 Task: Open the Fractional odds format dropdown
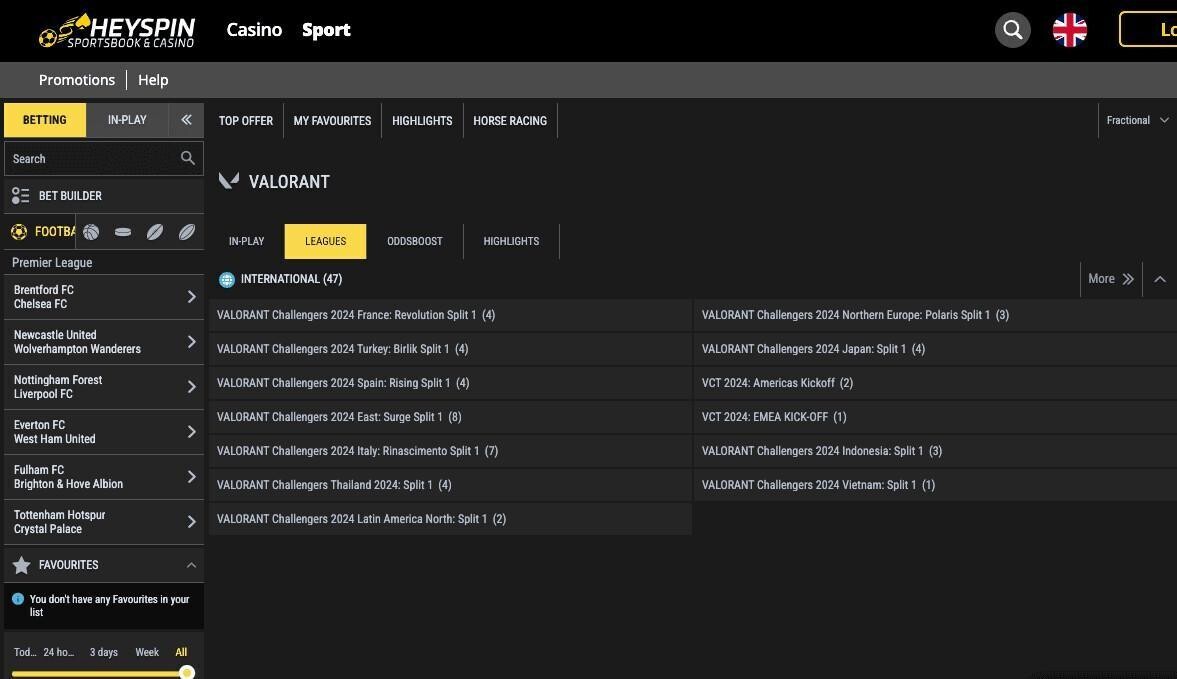pos(1137,120)
